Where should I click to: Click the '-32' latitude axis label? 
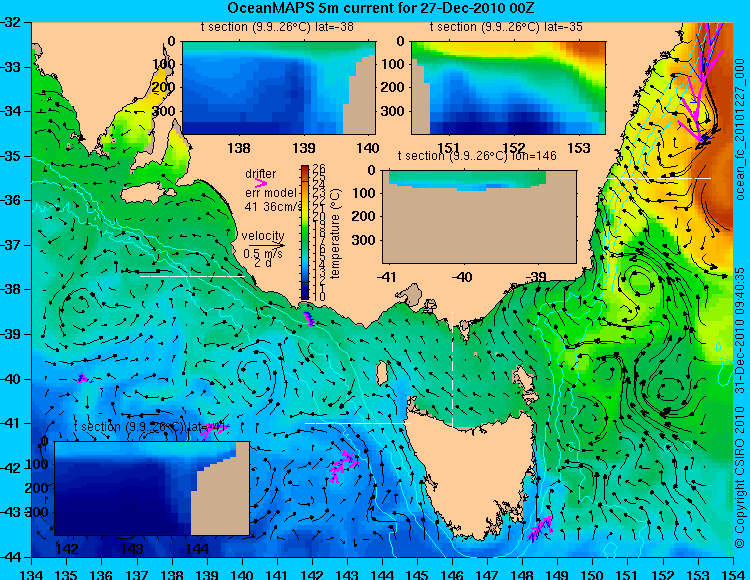(10, 22)
